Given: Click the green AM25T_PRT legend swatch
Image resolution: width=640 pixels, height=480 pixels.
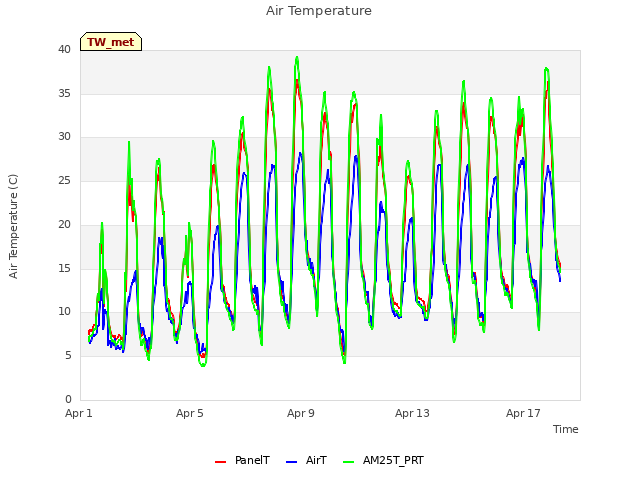Looking at the screenshot, I should (348, 462).
